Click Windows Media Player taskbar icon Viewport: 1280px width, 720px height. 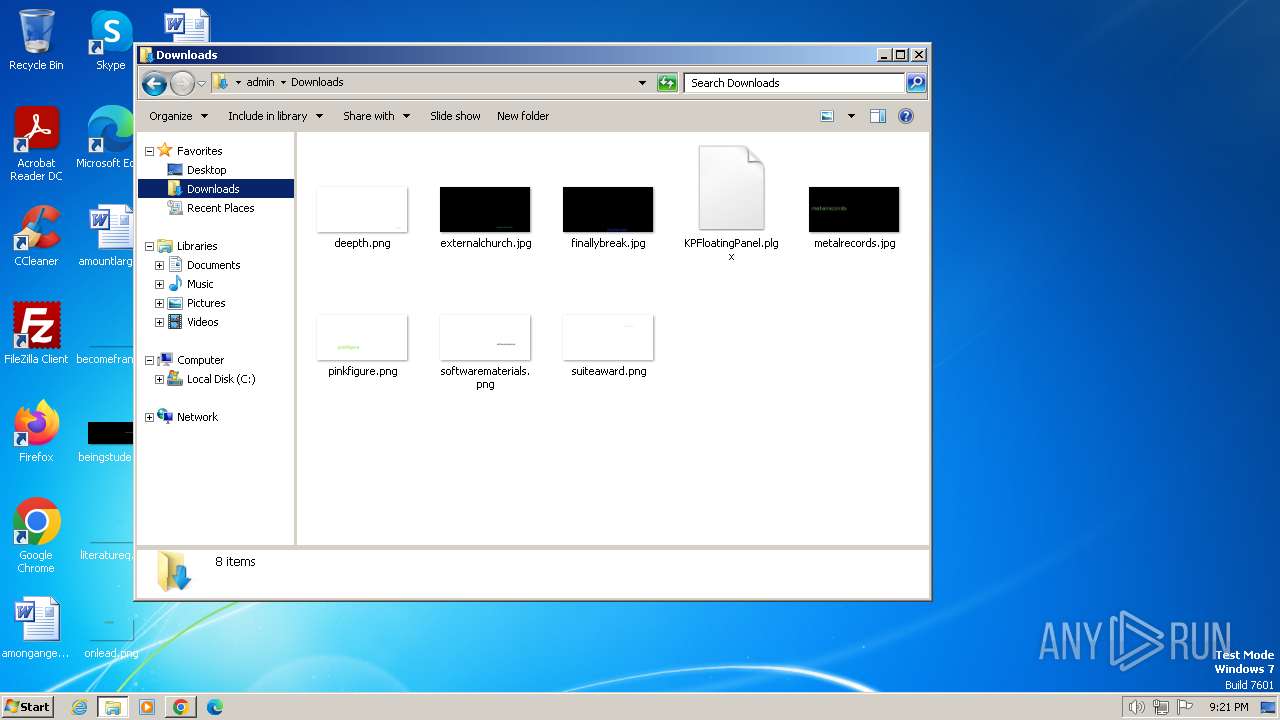tap(147, 707)
